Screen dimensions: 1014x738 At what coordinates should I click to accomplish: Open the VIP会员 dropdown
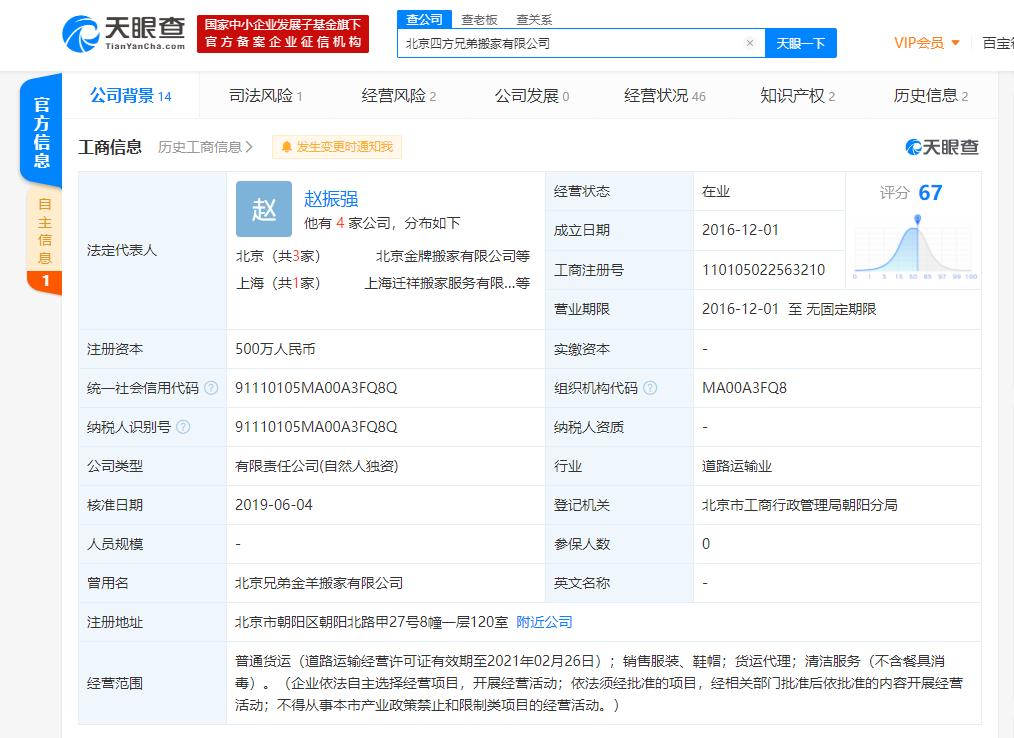[927, 43]
